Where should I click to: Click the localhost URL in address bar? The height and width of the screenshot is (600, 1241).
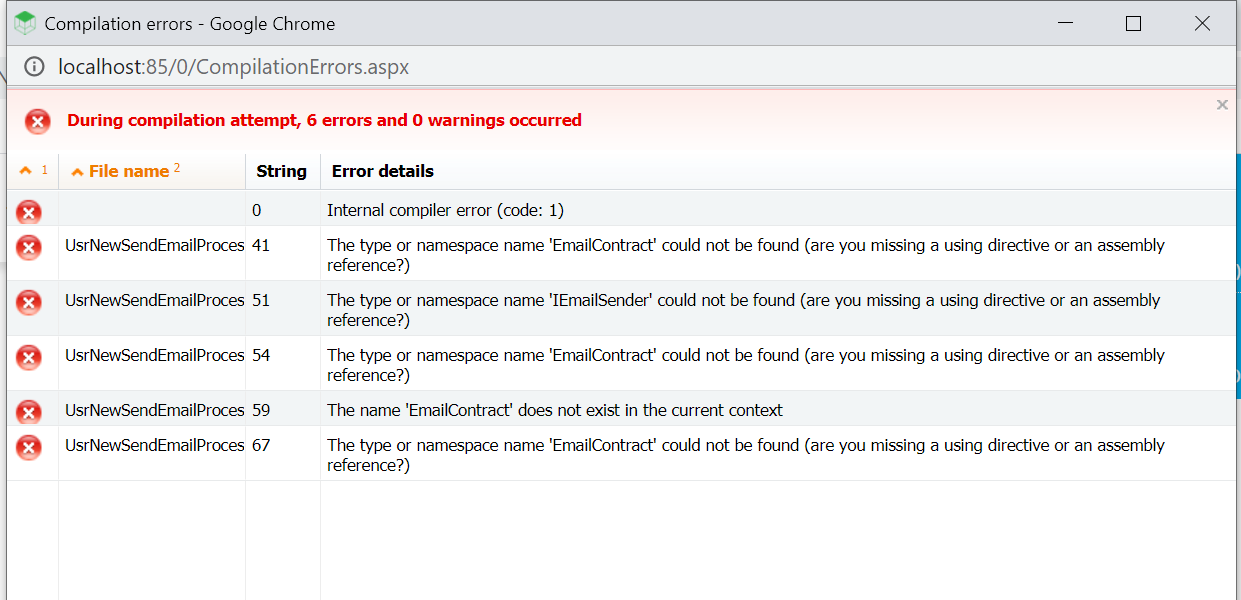(234, 67)
